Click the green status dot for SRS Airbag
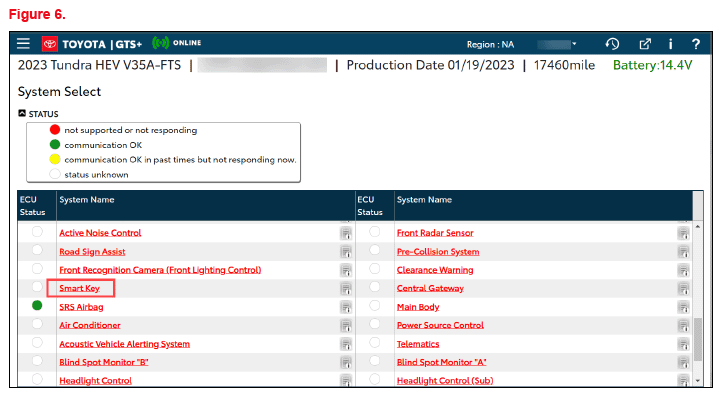The image size is (722, 397). click(x=37, y=305)
